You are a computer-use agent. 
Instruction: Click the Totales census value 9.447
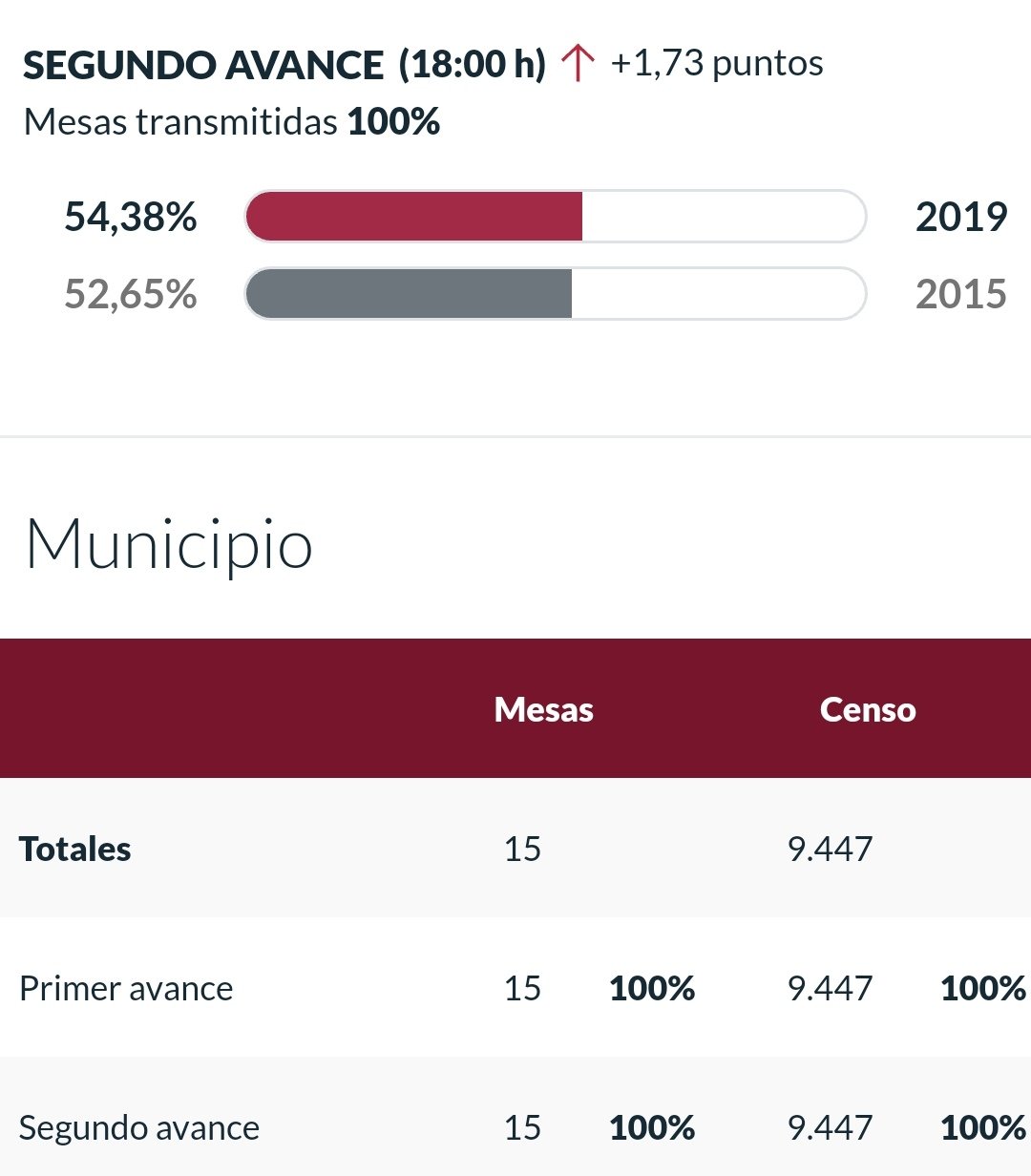coord(831,849)
